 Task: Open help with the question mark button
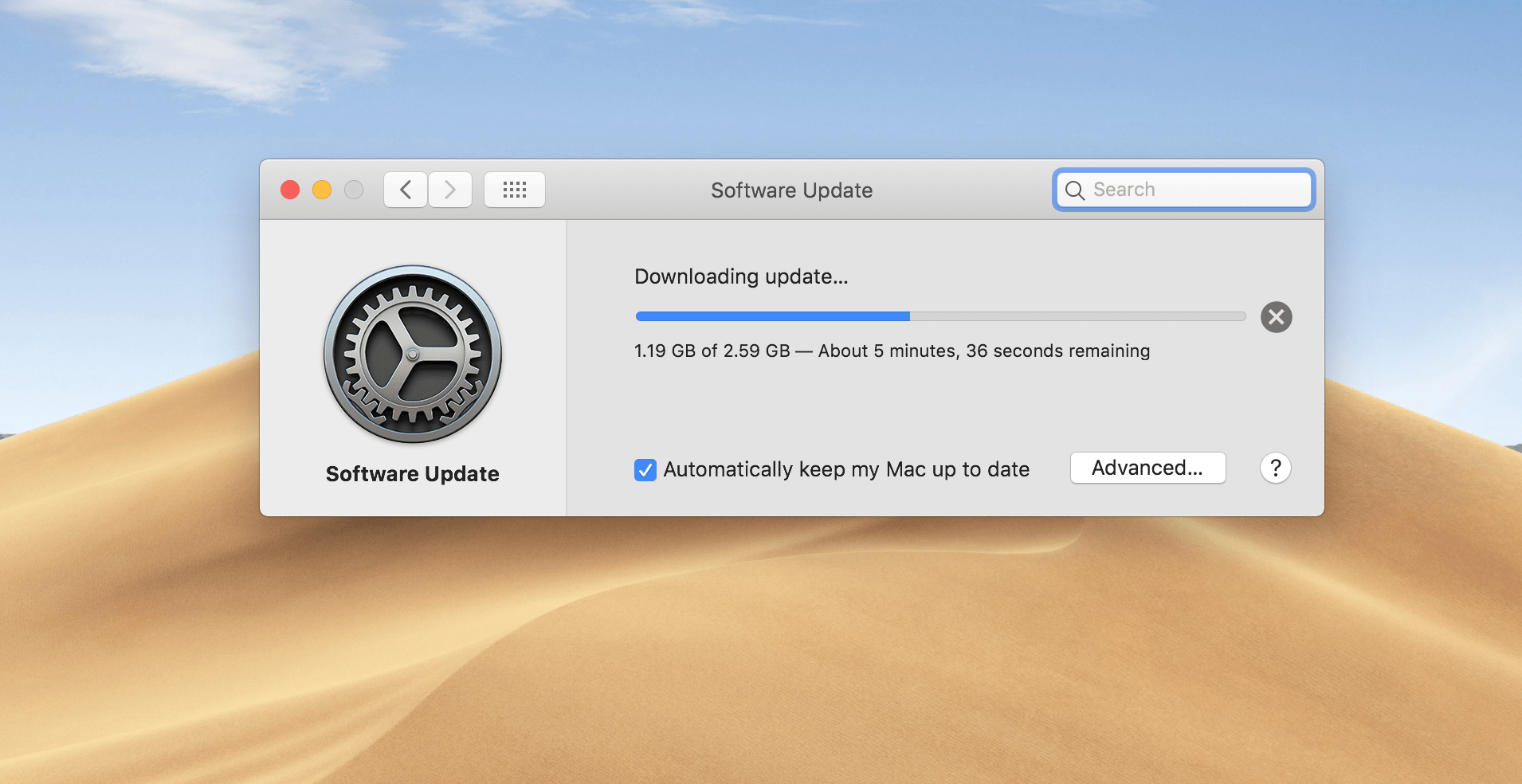pyautogui.click(x=1275, y=468)
